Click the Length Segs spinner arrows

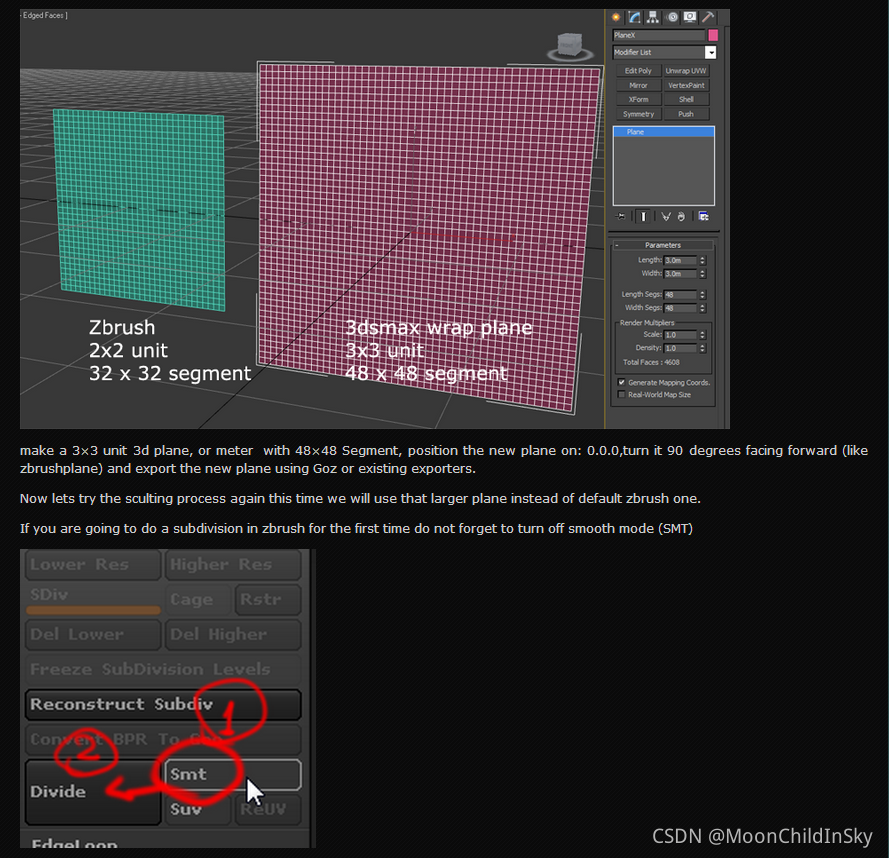[702, 295]
